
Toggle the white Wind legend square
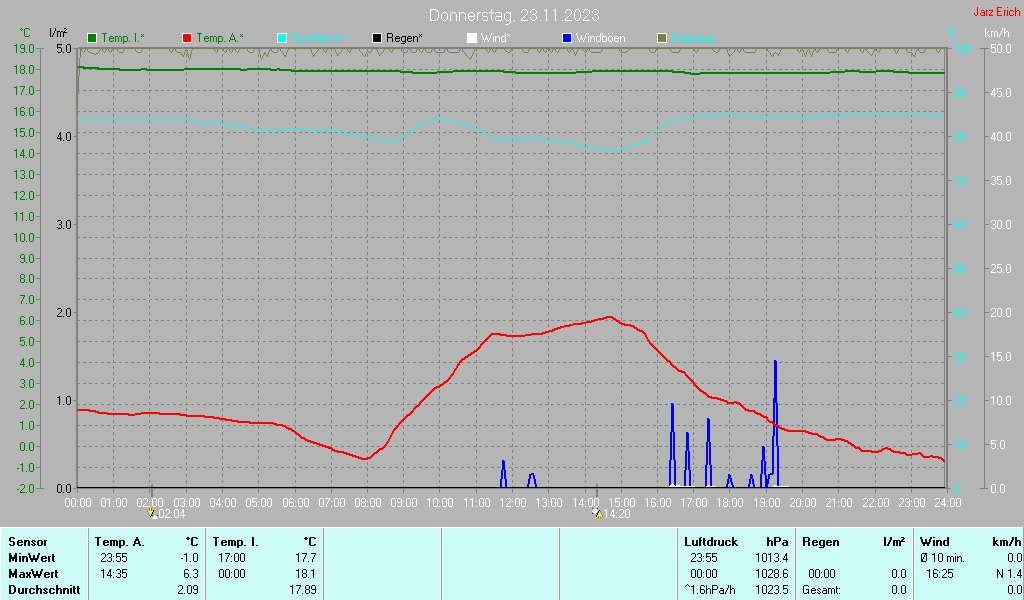point(472,38)
